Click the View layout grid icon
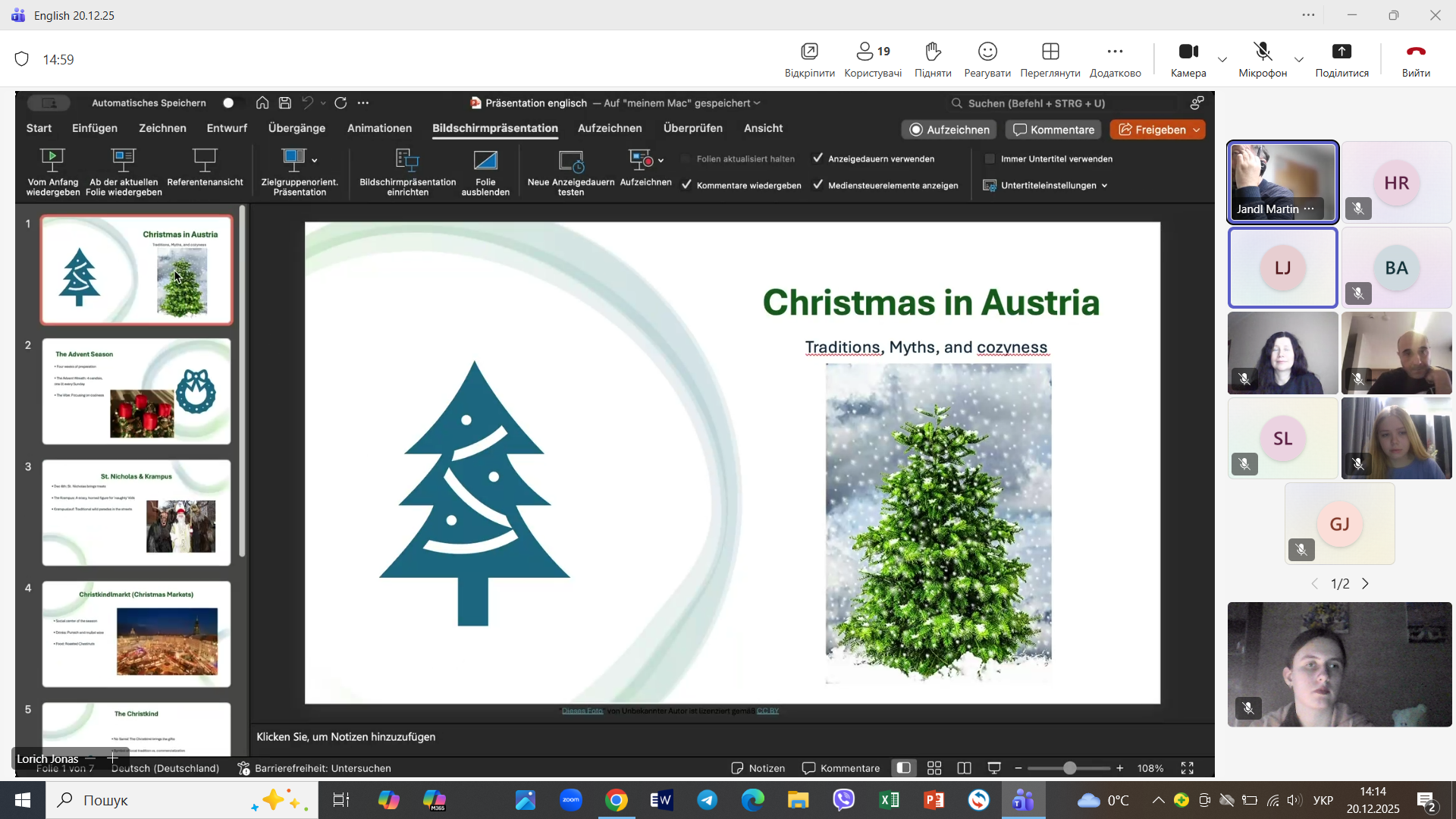Image resolution: width=1456 pixels, height=819 pixels. [x=1050, y=52]
